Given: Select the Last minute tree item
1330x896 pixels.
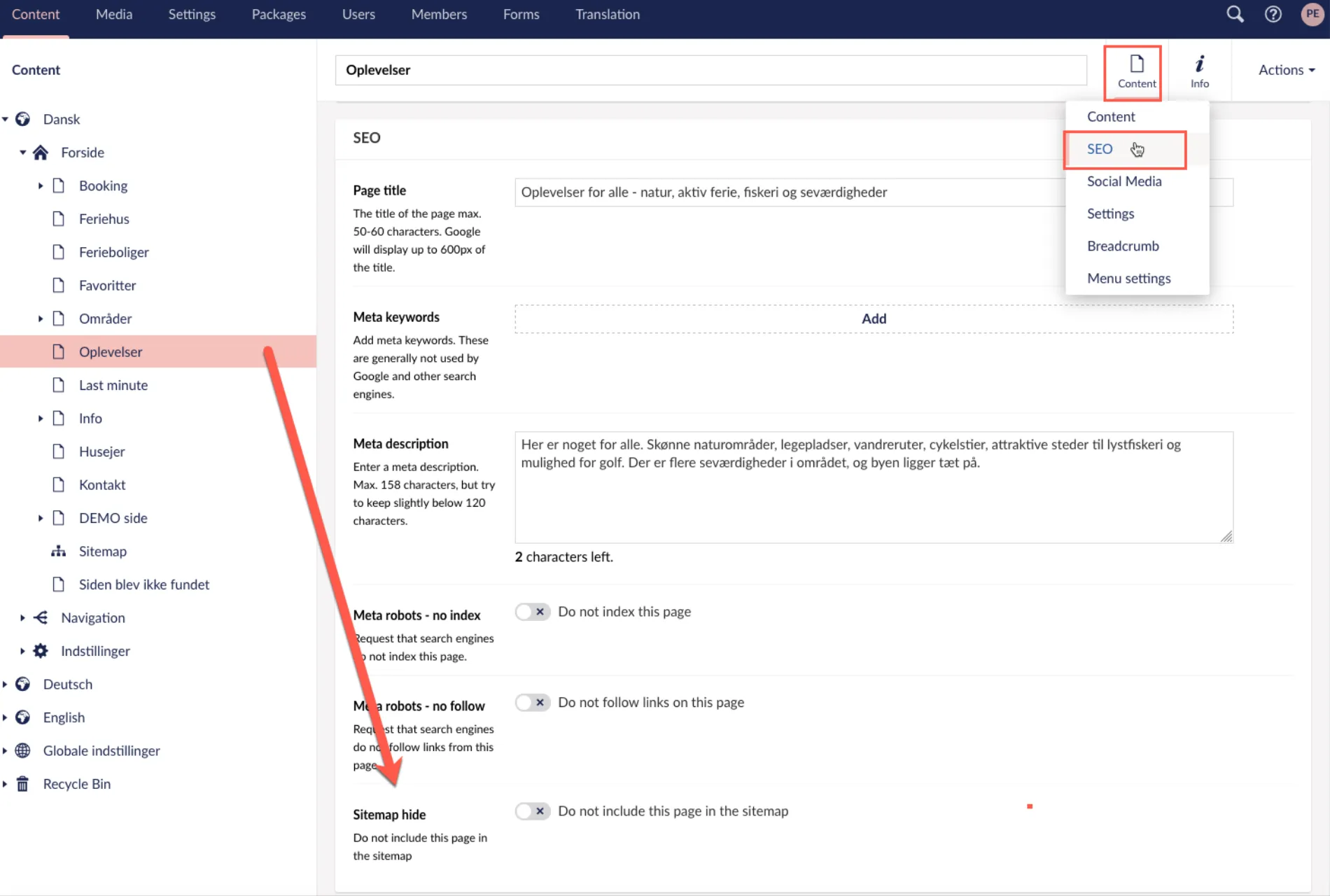Looking at the screenshot, I should (113, 385).
